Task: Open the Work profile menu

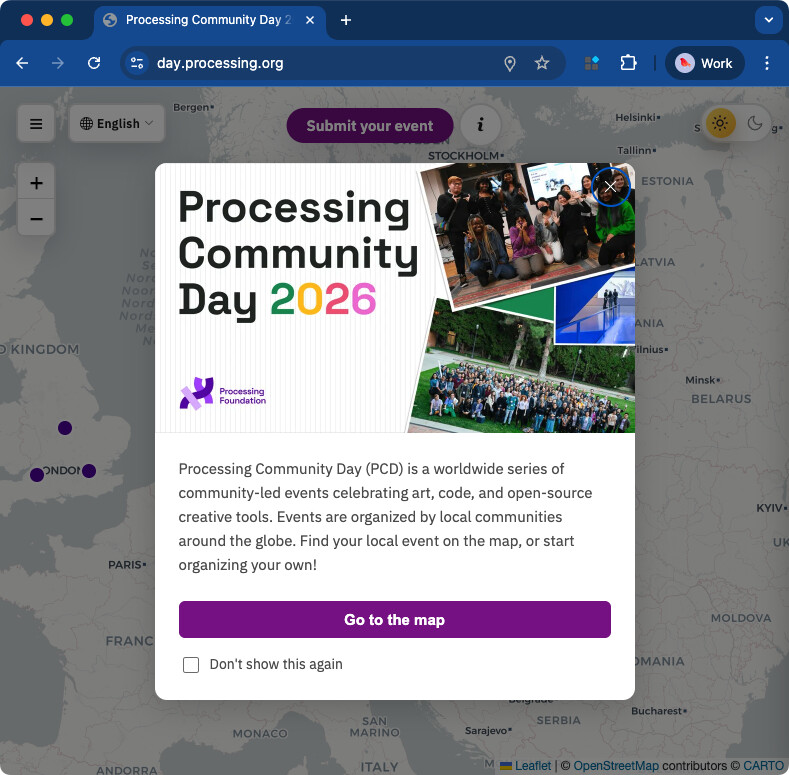Action: coord(704,63)
